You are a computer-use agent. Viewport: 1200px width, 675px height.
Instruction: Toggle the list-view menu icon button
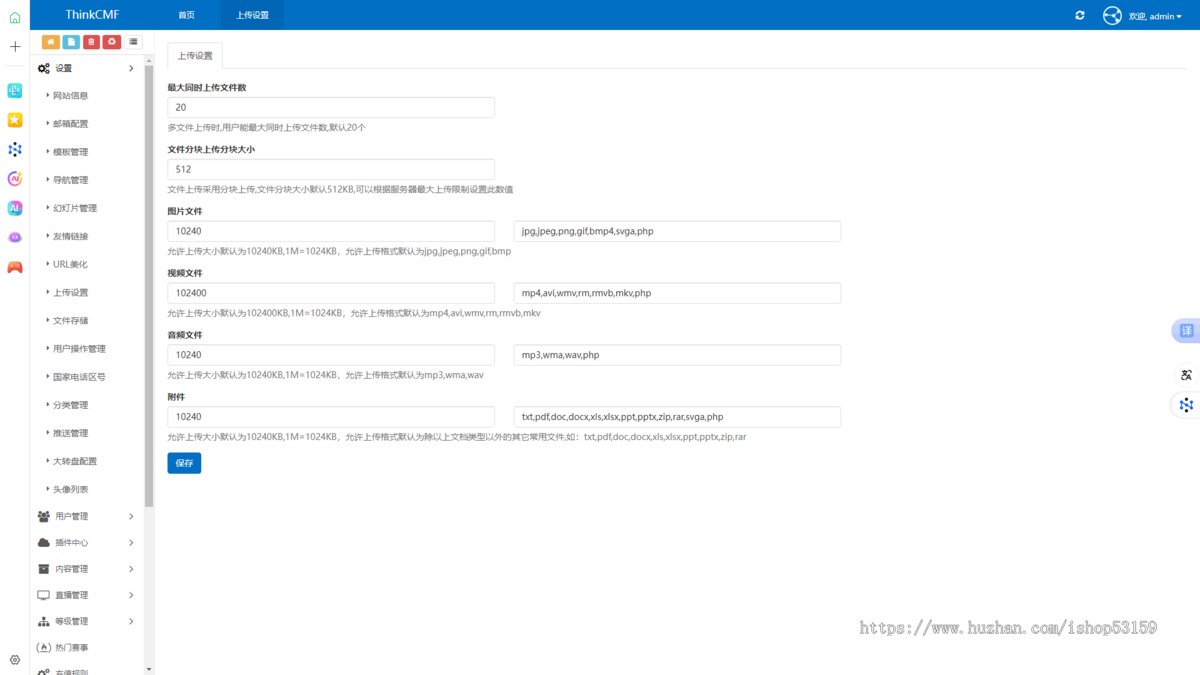(x=133, y=42)
